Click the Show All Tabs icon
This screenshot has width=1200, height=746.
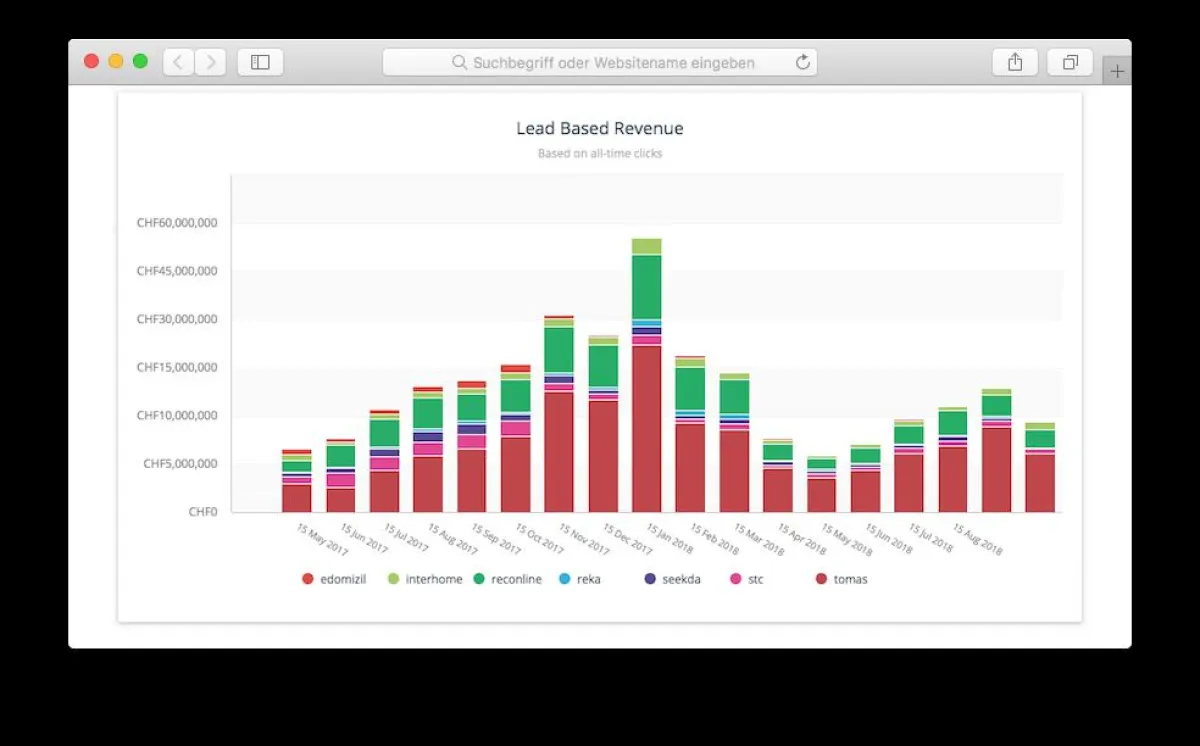(x=1069, y=62)
